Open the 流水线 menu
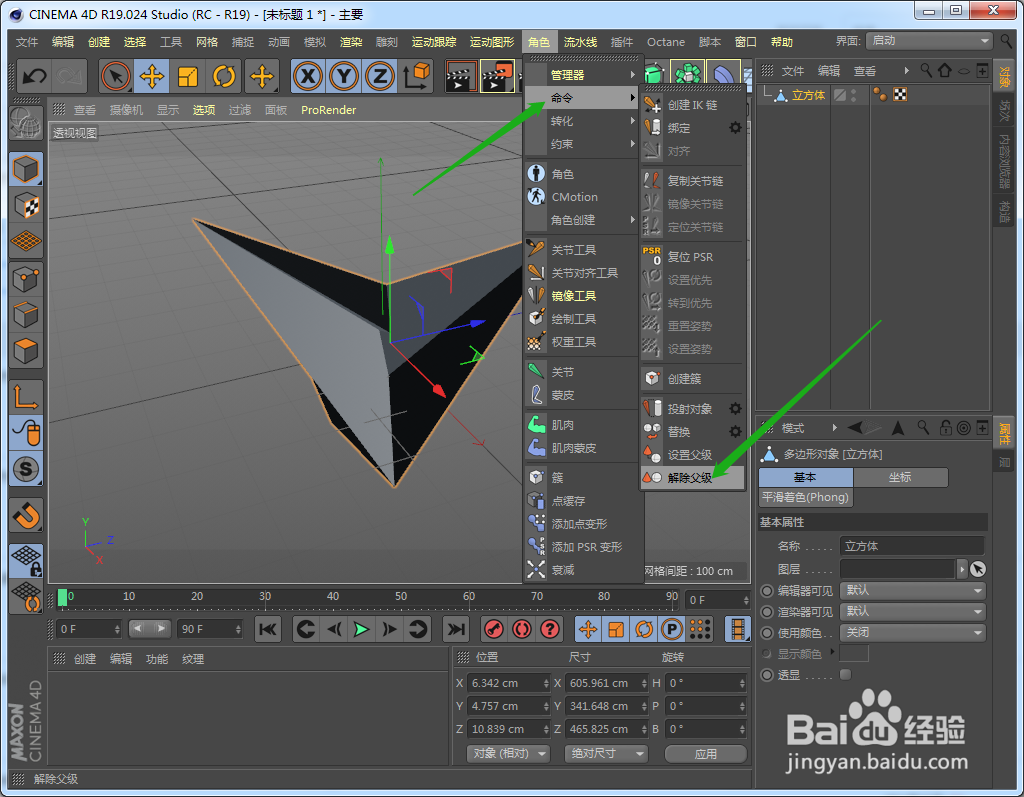 580,42
